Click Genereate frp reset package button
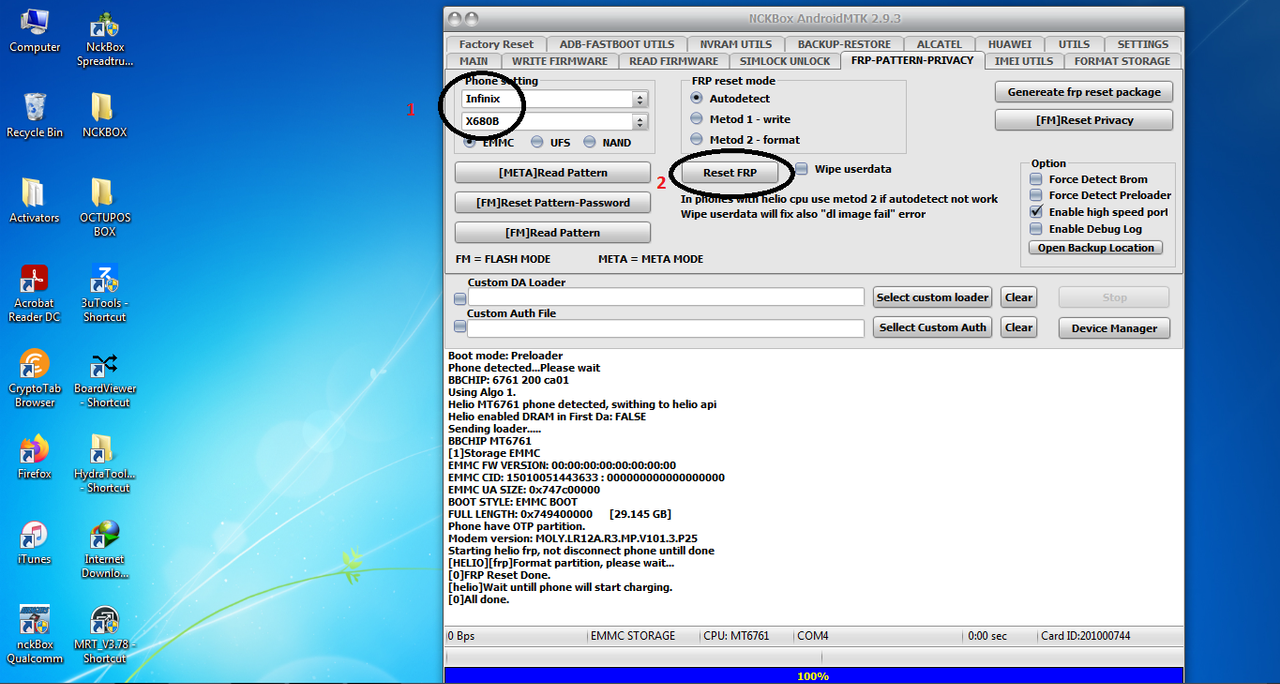Screen dimensions: 1280x684 (x=1084, y=92)
